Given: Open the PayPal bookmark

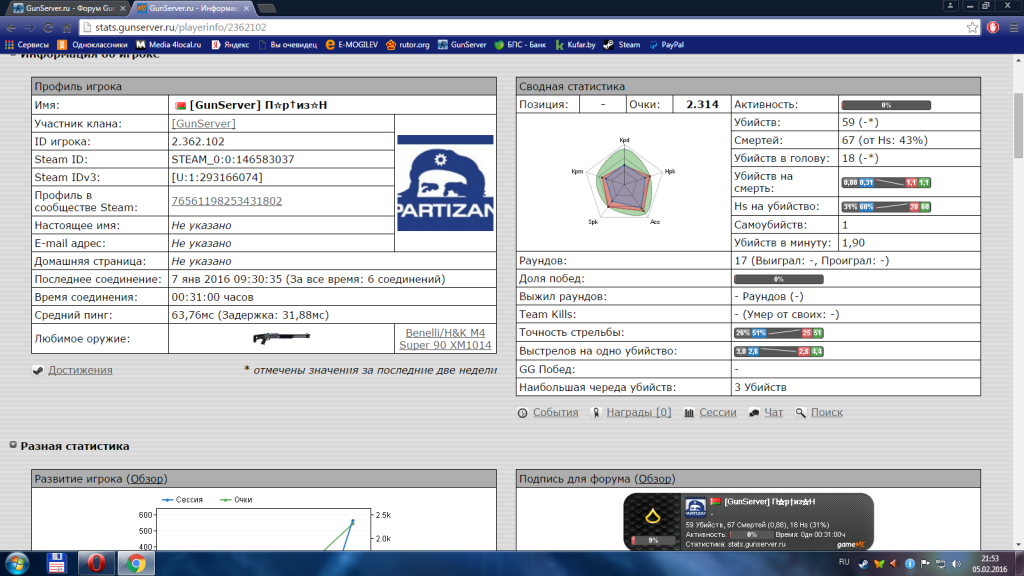Looking at the screenshot, I should point(666,45).
